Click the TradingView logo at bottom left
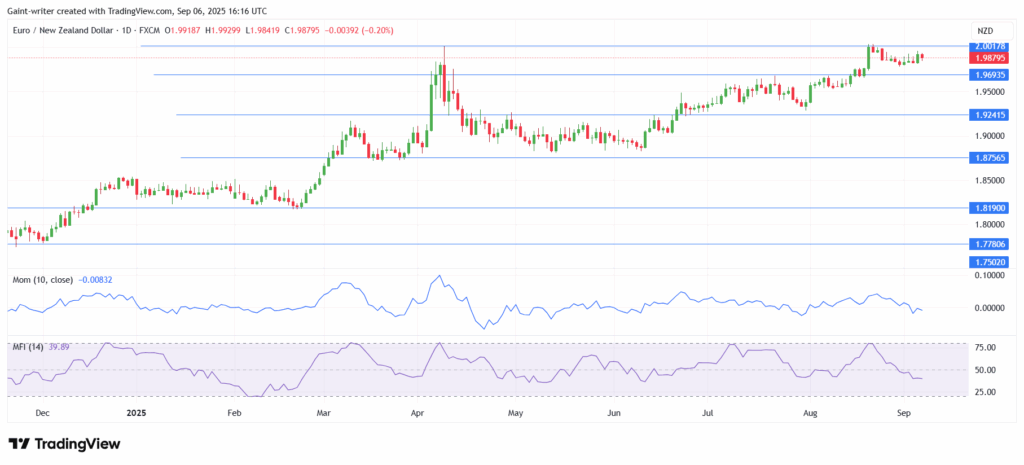This screenshot has height=465, width=1024. 65,443
